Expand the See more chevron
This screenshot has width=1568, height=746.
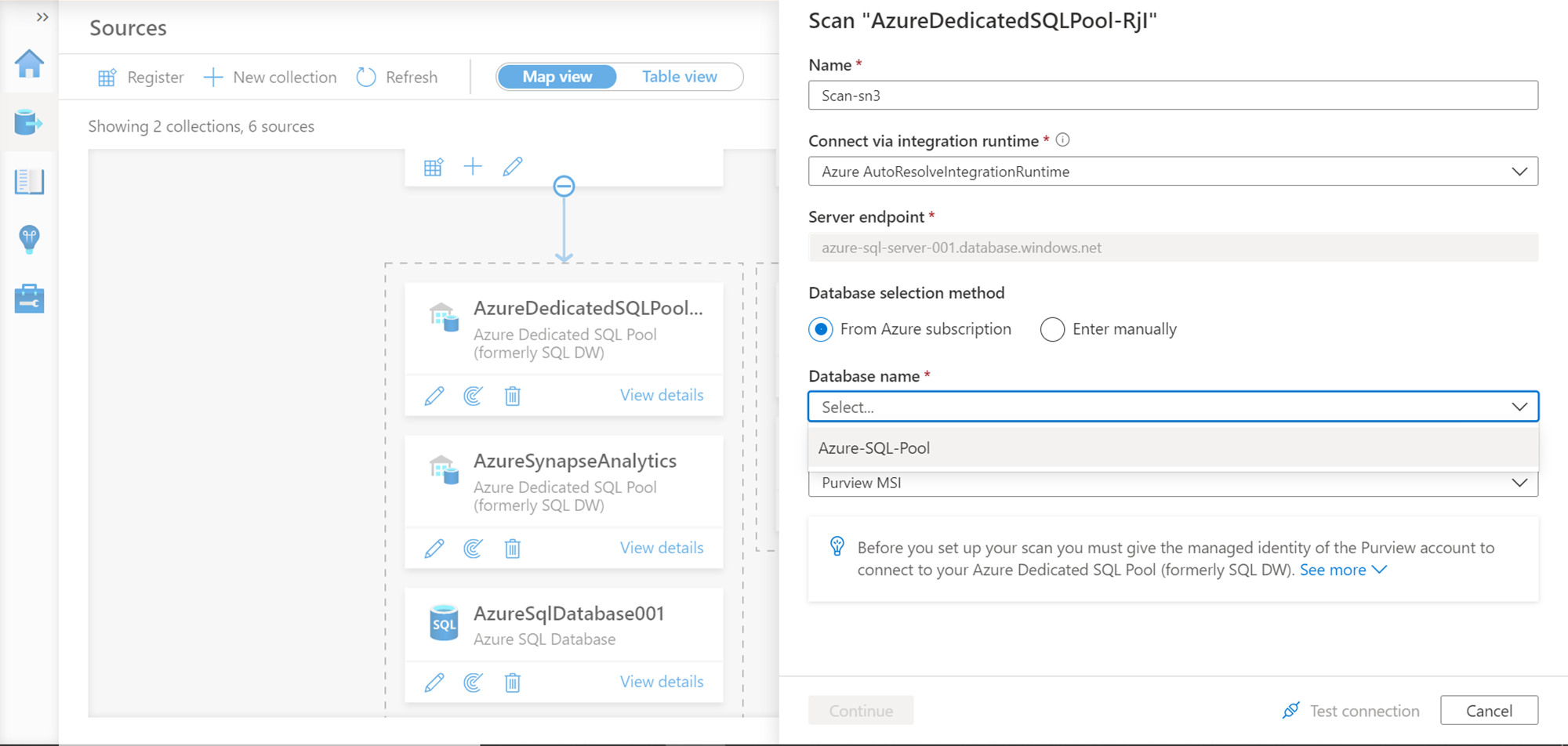point(1380,570)
